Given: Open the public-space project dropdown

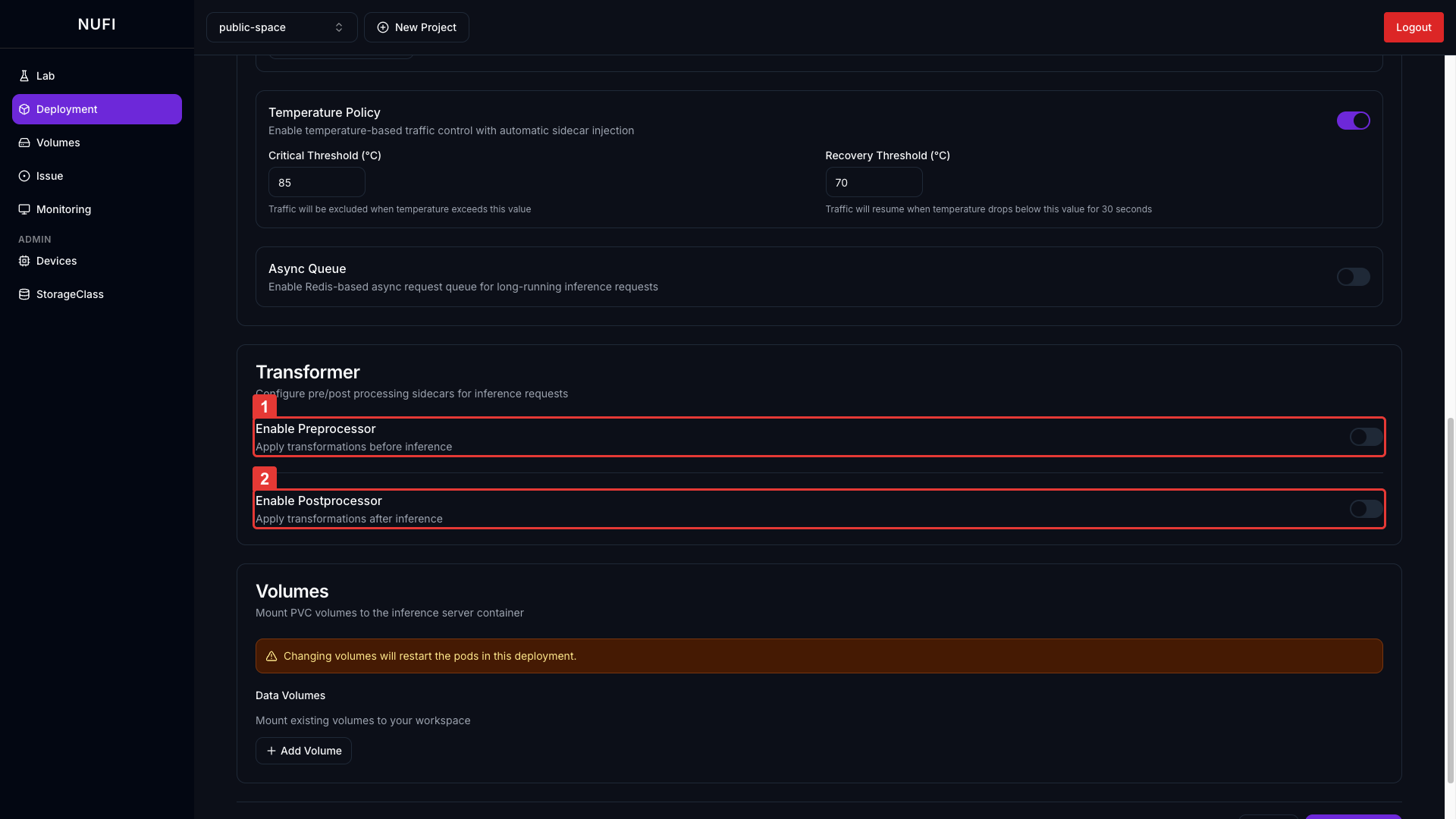Looking at the screenshot, I should [281, 27].
